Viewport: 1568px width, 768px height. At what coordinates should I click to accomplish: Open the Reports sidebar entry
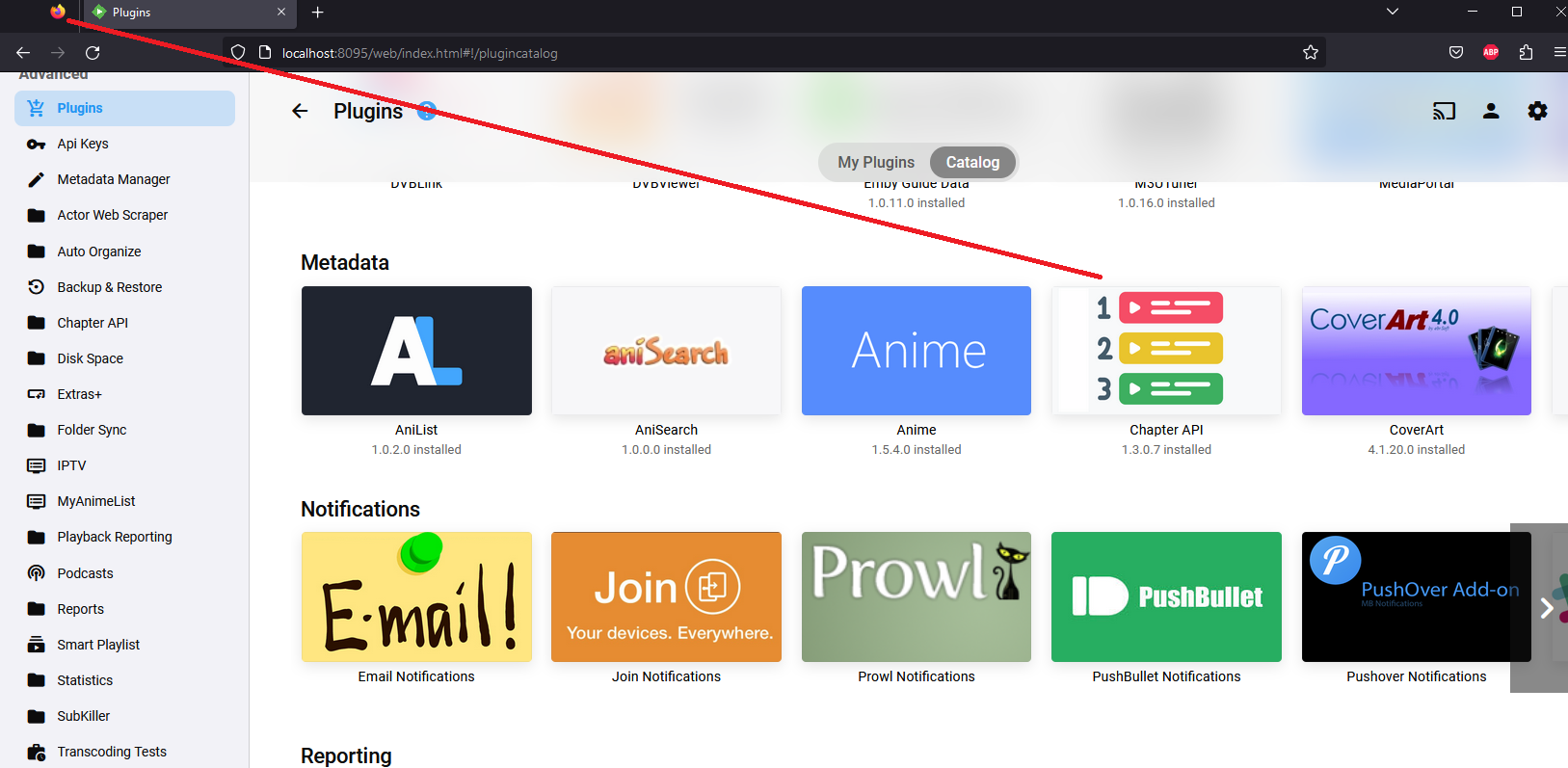(x=124, y=609)
